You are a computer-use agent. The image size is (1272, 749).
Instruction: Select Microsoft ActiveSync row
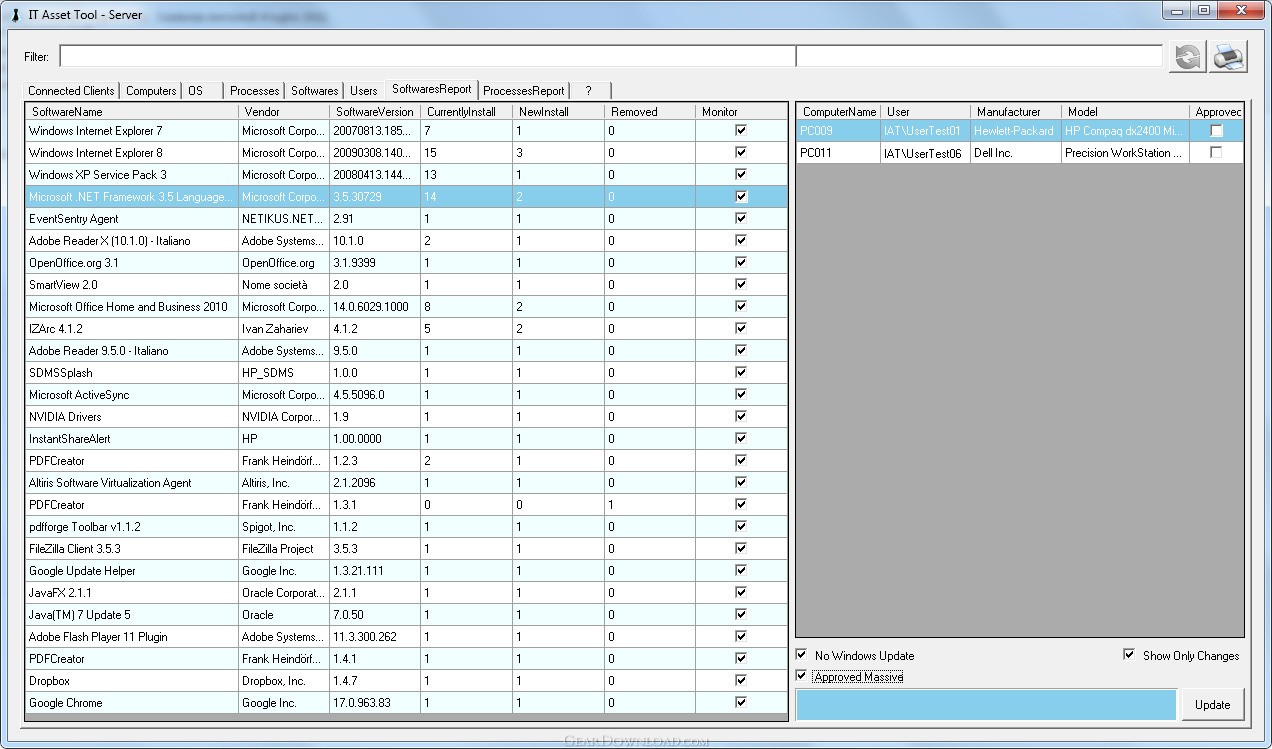pos(406,395)
